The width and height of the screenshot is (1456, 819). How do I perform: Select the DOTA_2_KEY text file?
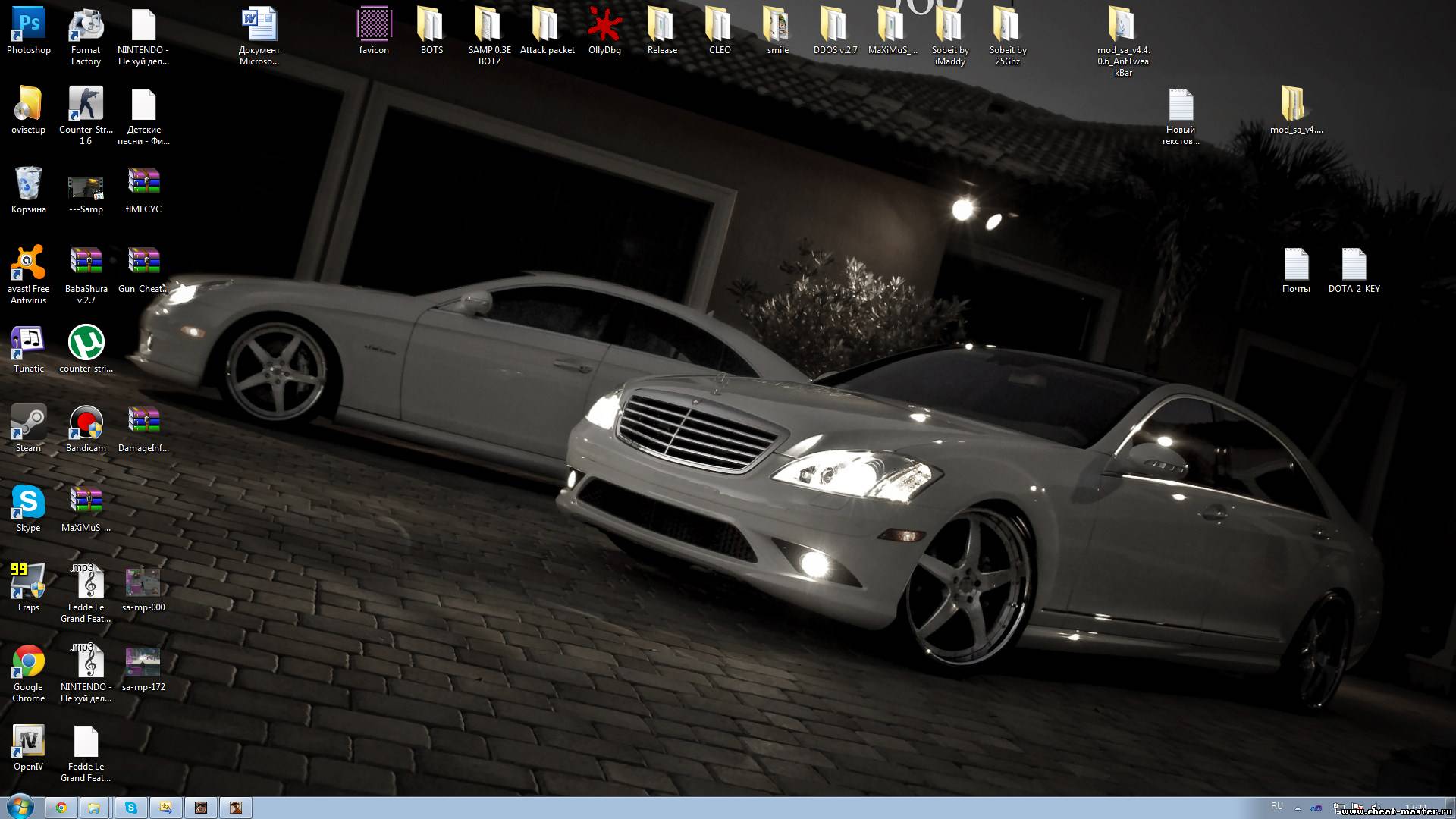(1354, 265)
